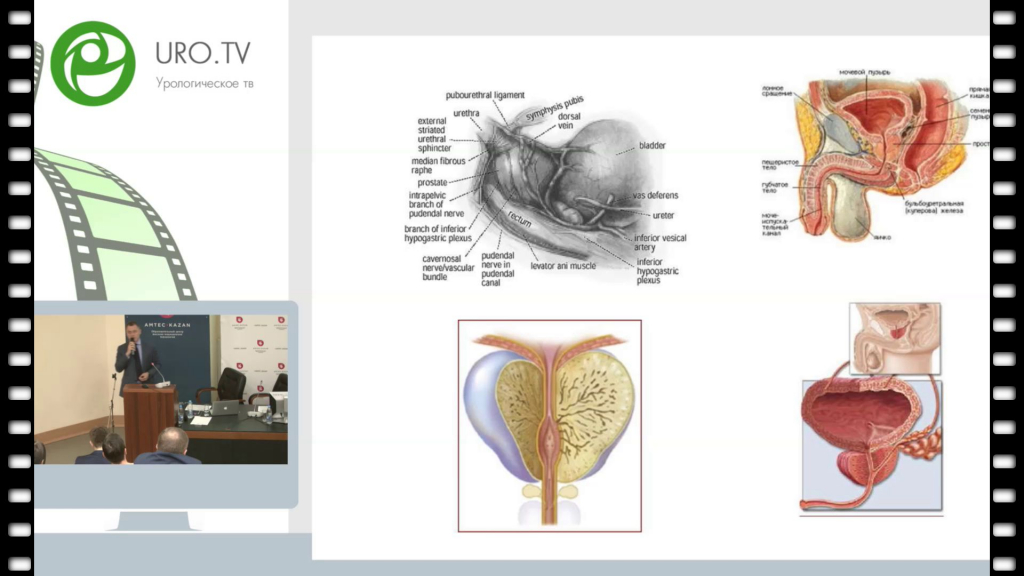Click the laptop on the conference table
Screen dimensions: 1024x576
[x=226, y=407]
